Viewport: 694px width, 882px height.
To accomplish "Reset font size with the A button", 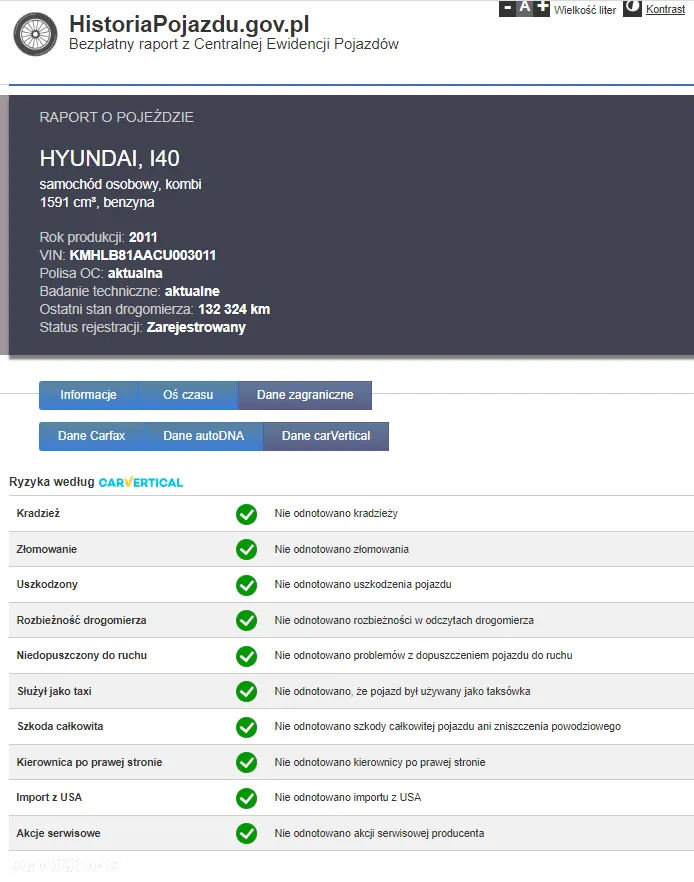I will (525, 8).
